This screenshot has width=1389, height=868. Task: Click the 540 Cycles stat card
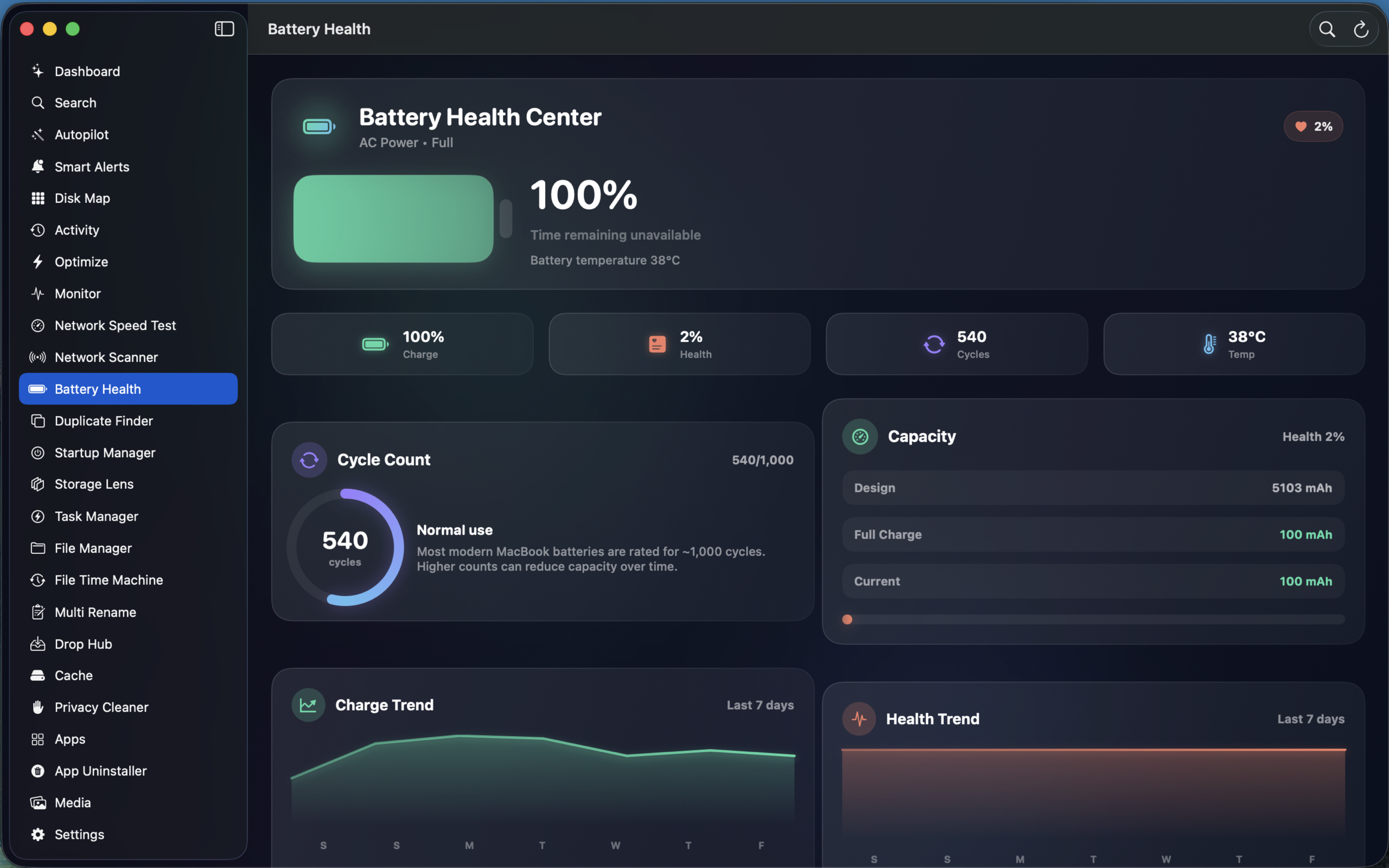coord(957,344)
